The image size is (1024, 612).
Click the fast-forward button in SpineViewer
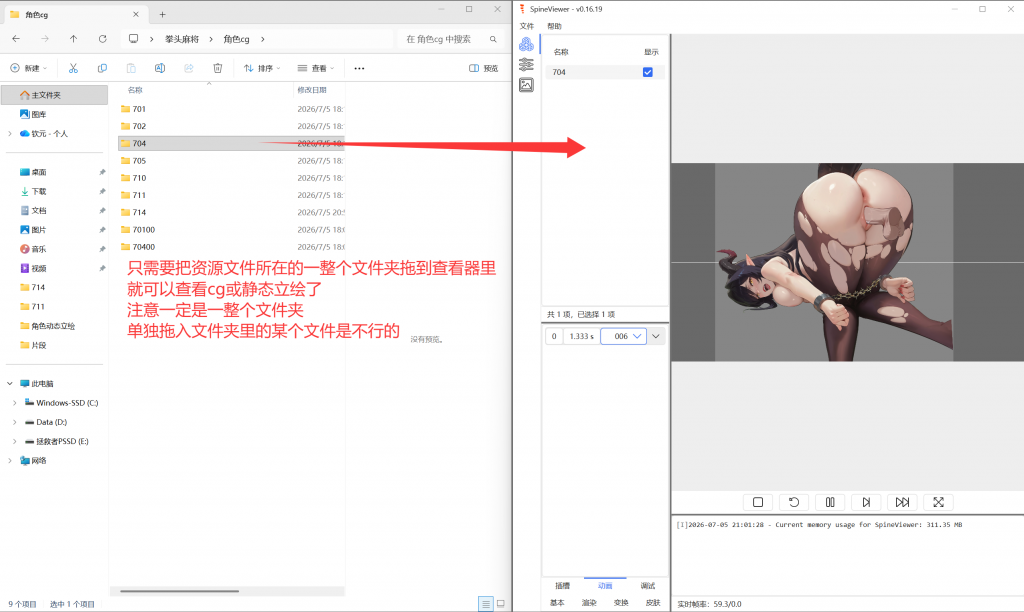pos(902,502)
